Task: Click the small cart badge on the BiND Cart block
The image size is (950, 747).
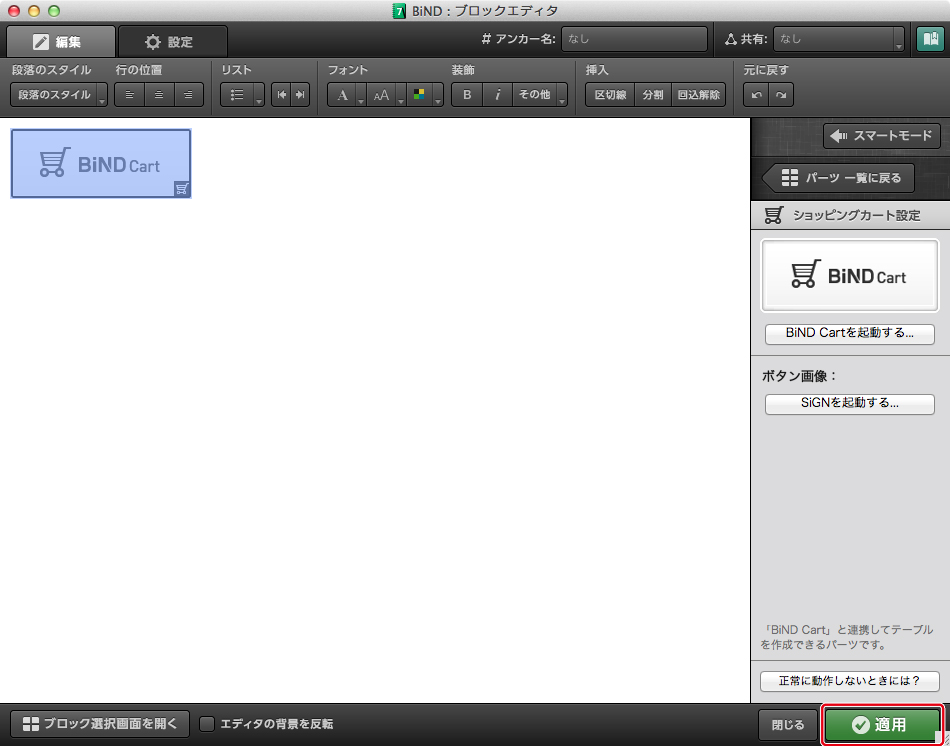Action: pos(182,189)
